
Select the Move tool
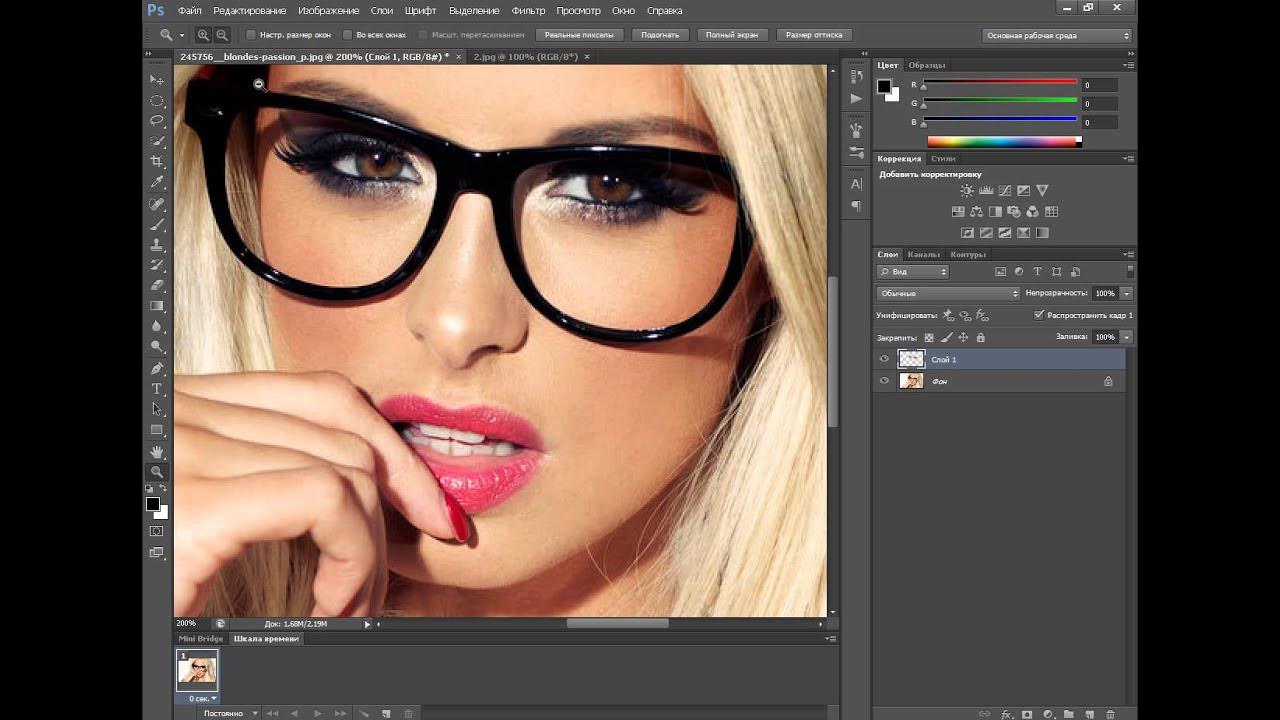(x=157, y=79)
